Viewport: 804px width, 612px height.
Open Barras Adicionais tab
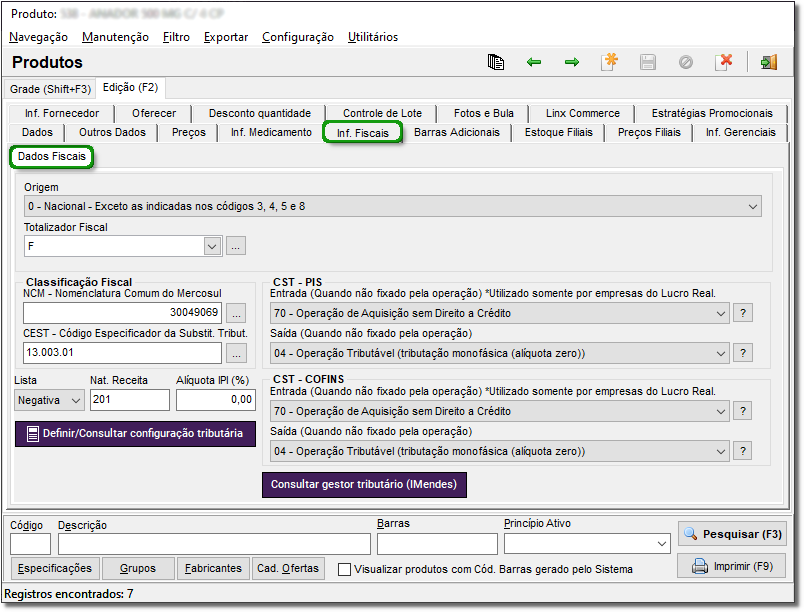[457, 132]
